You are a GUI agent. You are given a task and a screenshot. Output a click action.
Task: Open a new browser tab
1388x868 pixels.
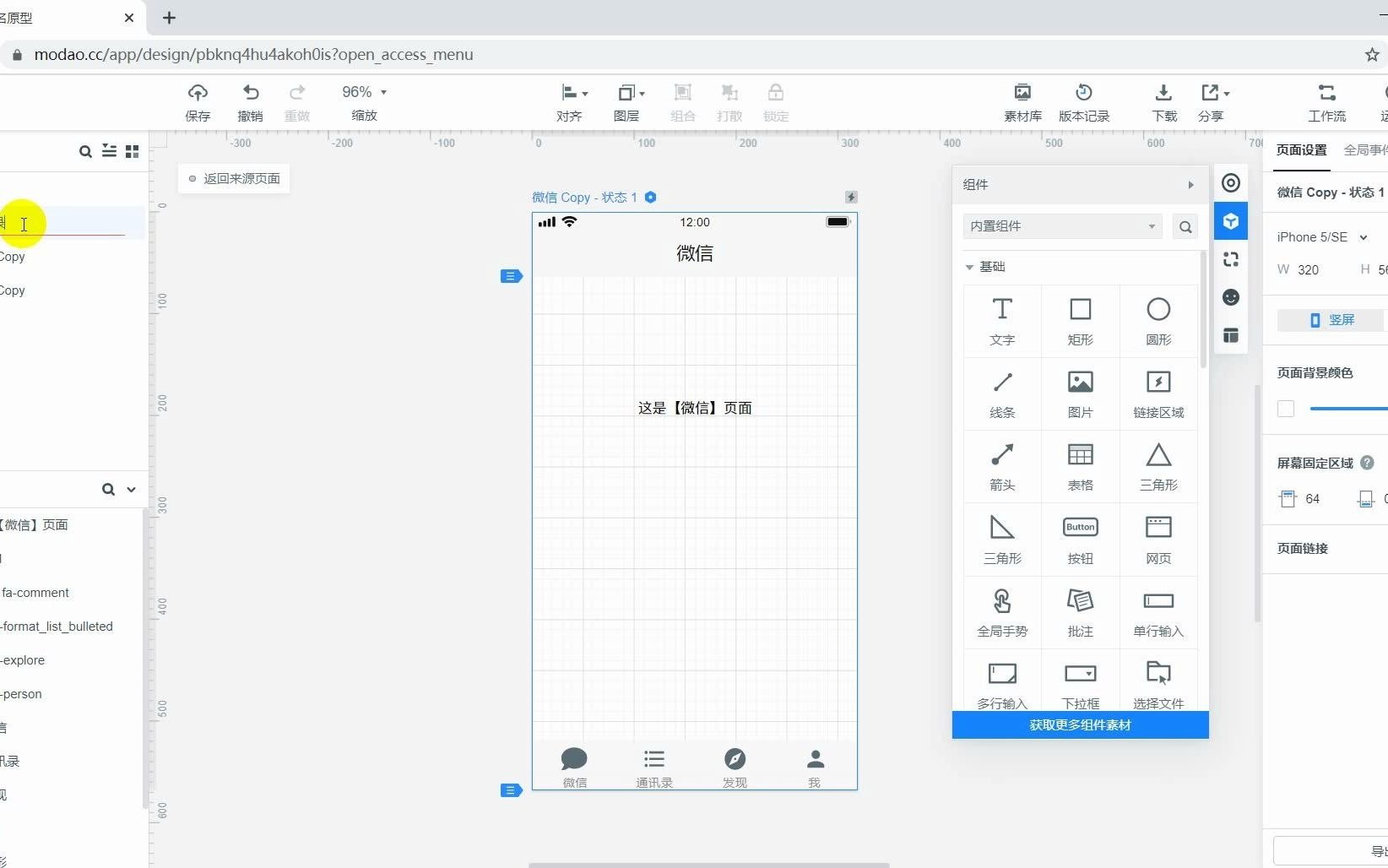coord(169,18)
